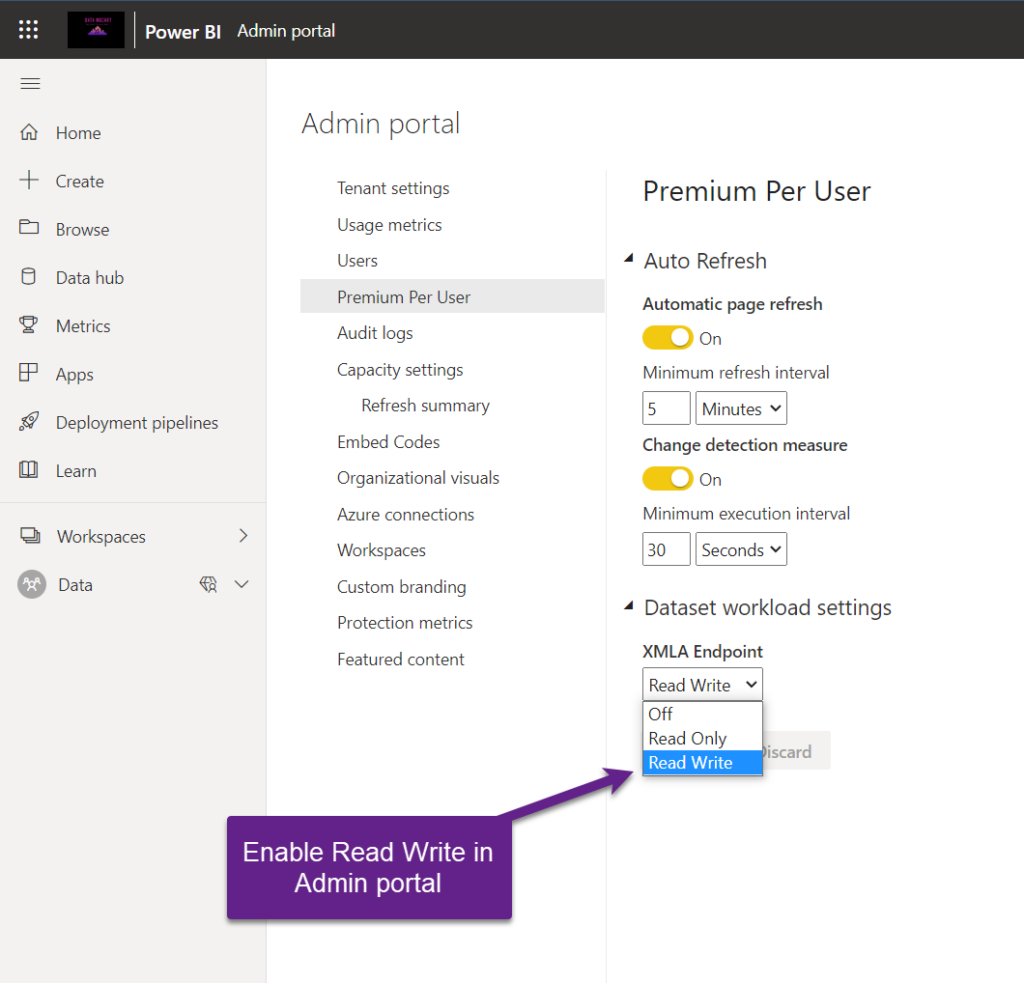Viewport: 1024px width, 983px height.
Task: Collapse the Dataset workload settings section
Action: tap(629, 605)
